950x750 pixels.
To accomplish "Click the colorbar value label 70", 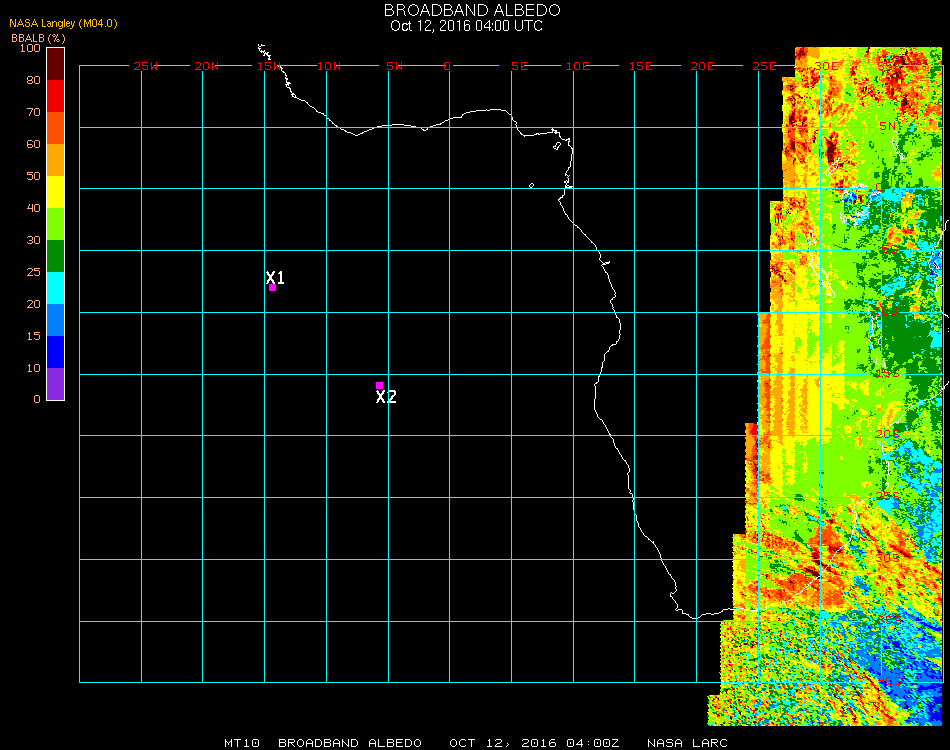I will 33,112.
